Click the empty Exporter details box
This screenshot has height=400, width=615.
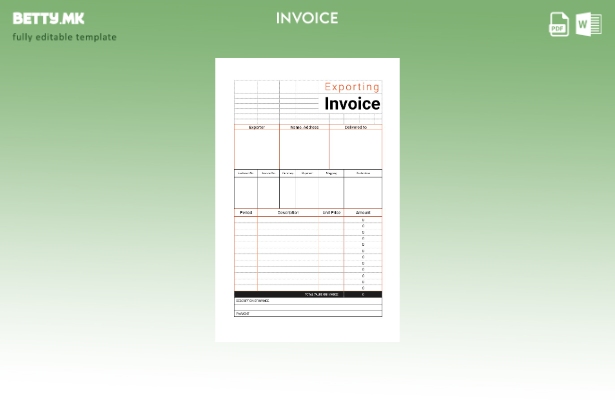(257, 149)
